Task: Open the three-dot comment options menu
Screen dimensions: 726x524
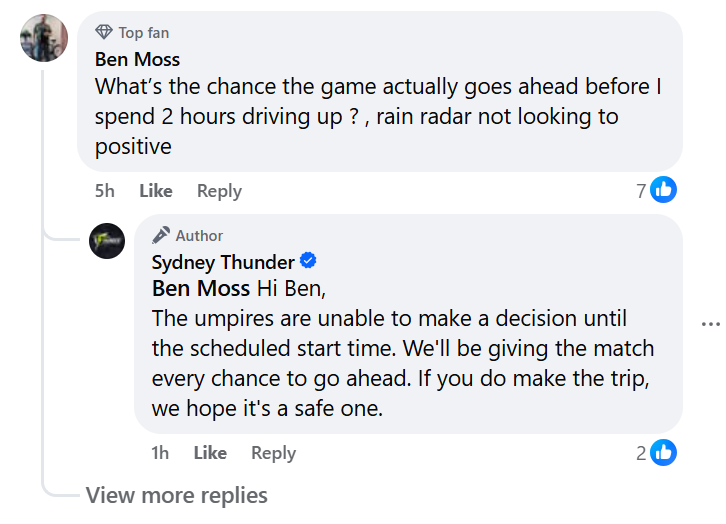Action: click(x=710, y=324)
